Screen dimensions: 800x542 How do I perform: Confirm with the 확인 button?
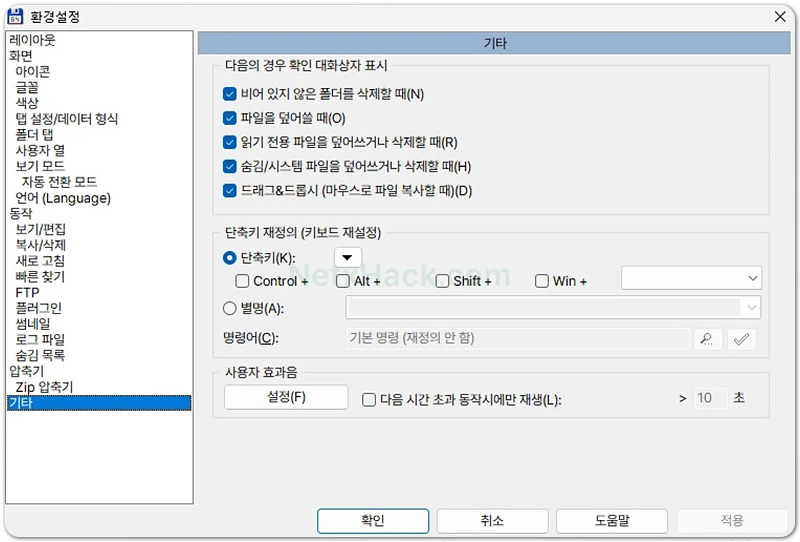click(x=373, y=521)
